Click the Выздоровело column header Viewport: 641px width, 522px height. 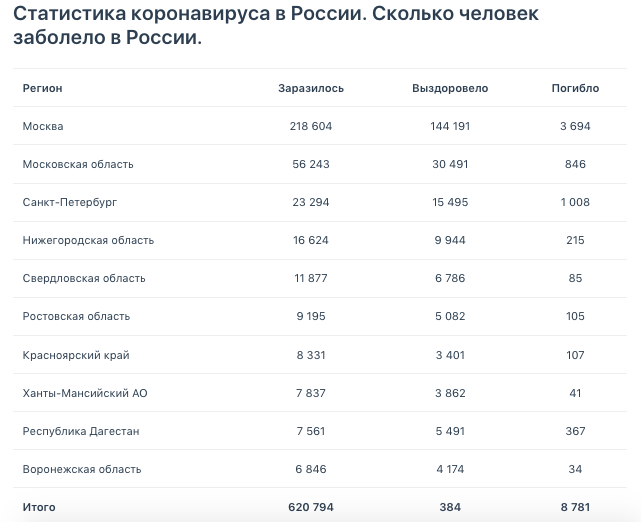pyautogui.click(x=450, y=88)
